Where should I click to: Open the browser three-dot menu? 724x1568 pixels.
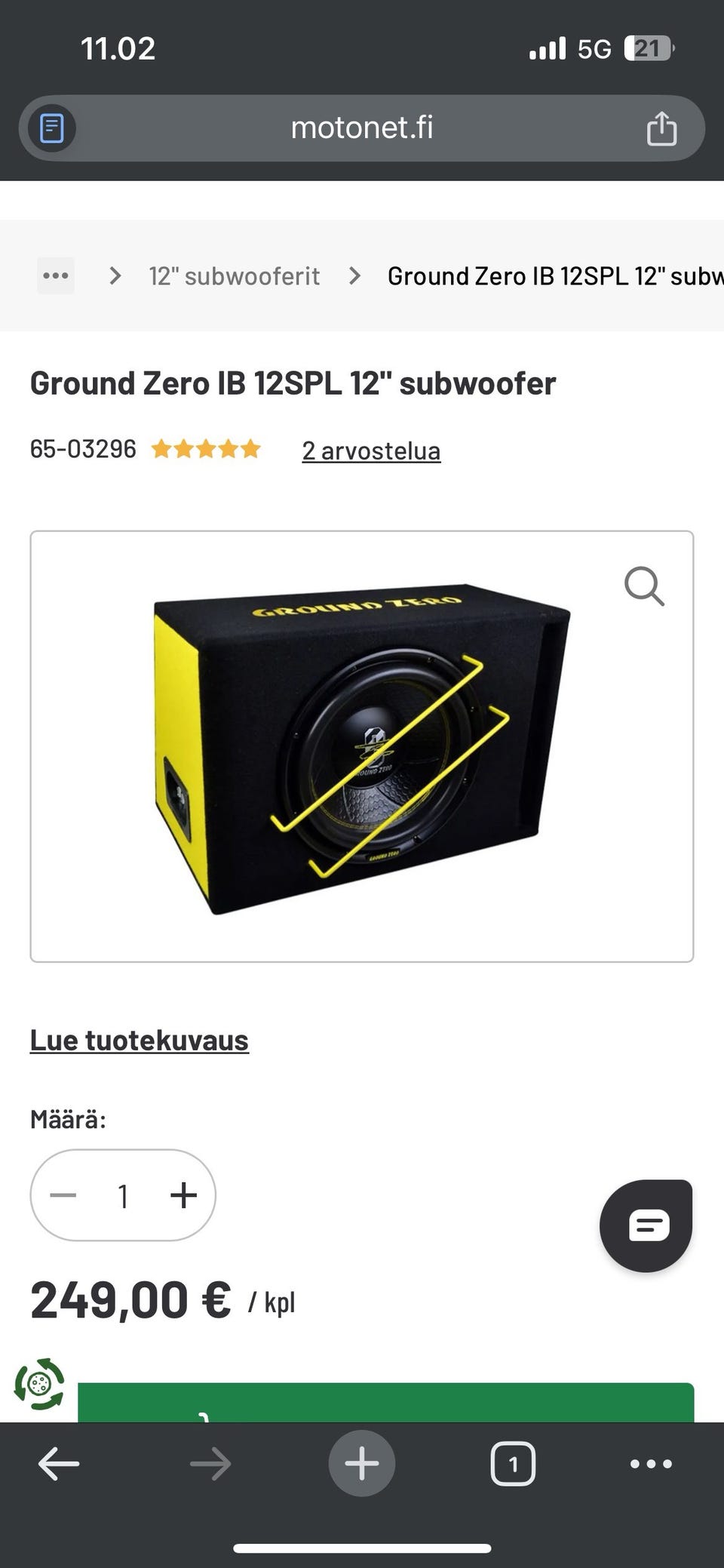coord(651,1464)
